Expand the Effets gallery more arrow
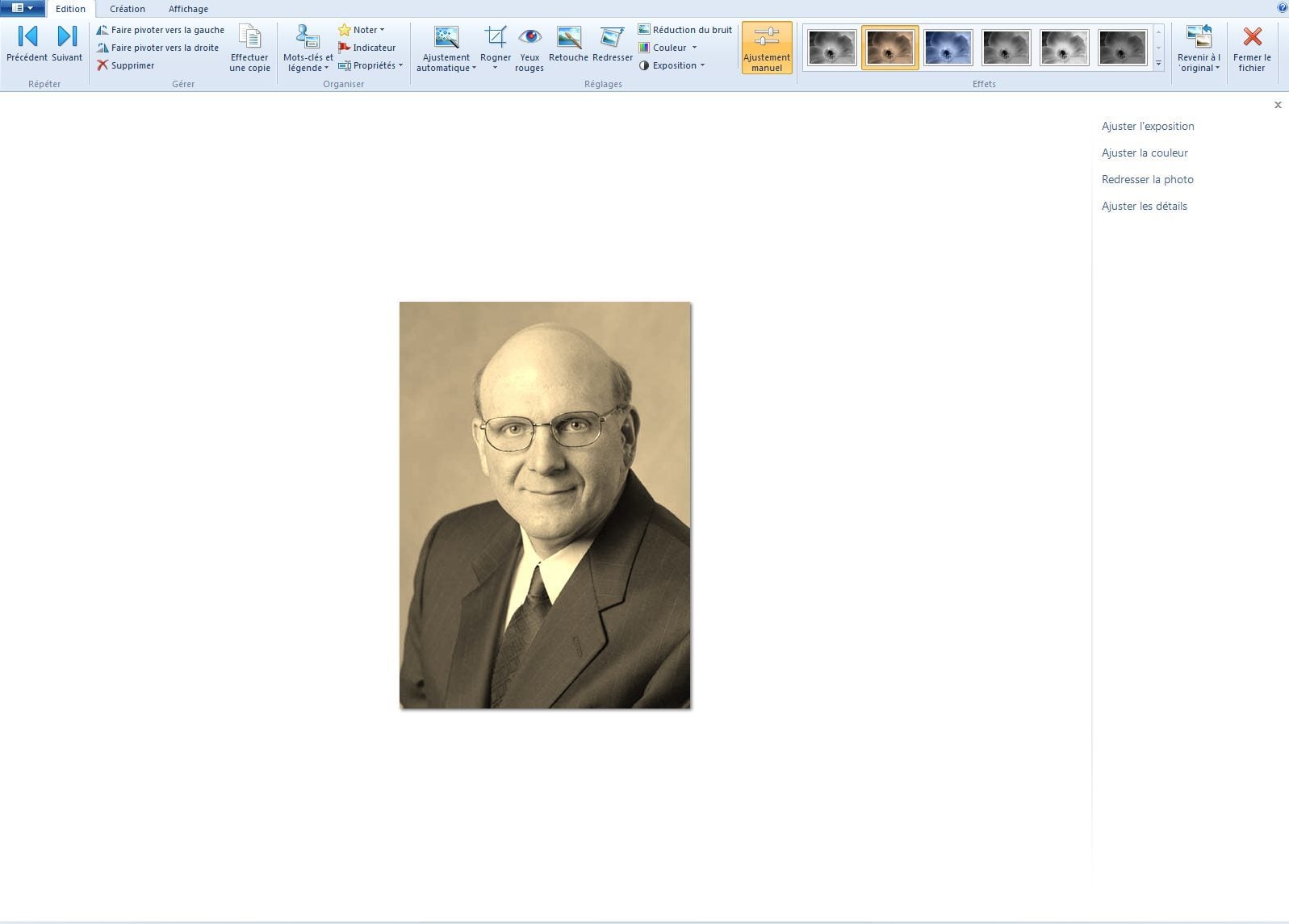The width and height of the screenshot is (1289, 924). tap(1158, 64)
